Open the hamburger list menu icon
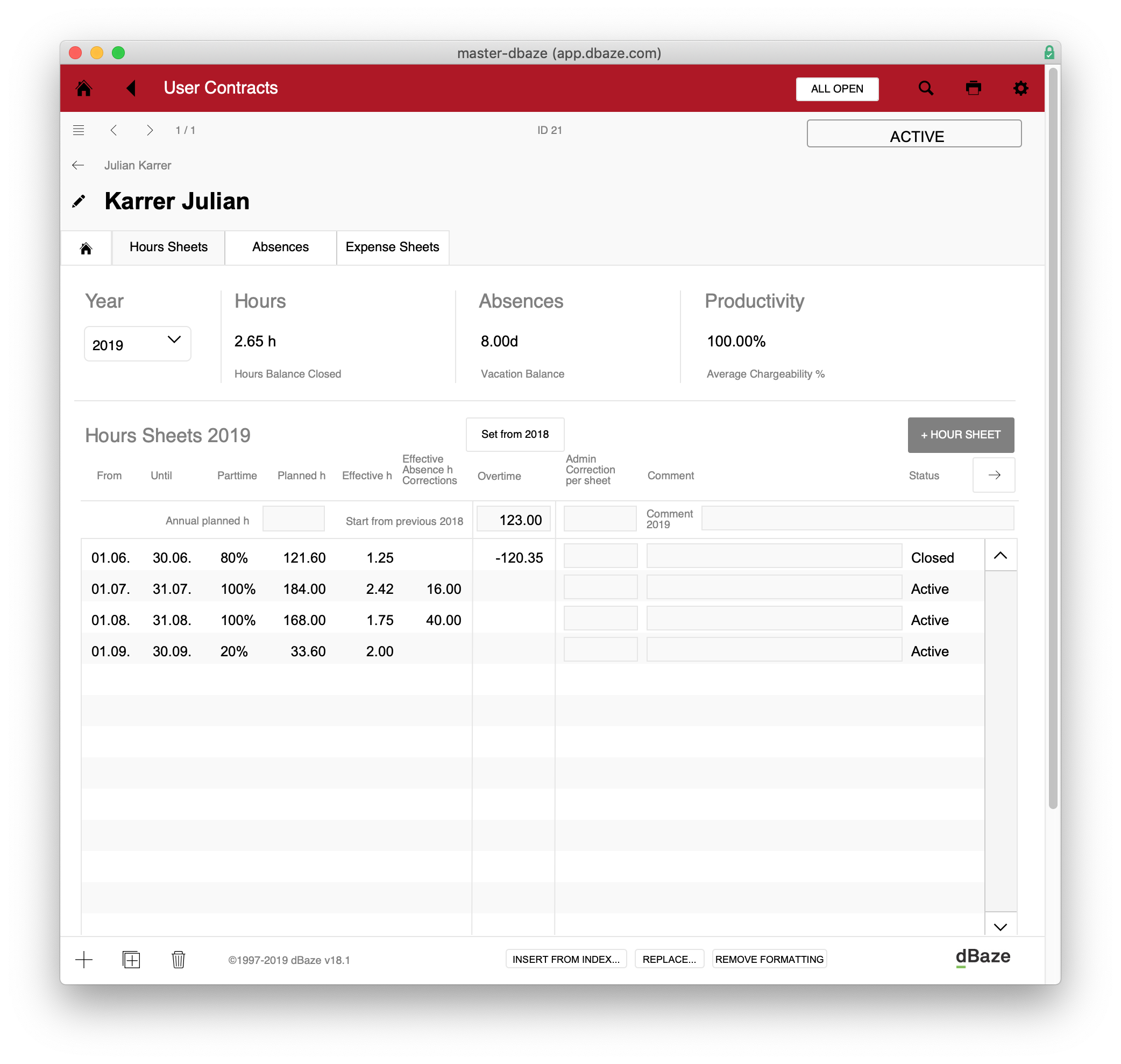Image resolution: width=1121 pixels, height=1064 pixels. point(79,131)
